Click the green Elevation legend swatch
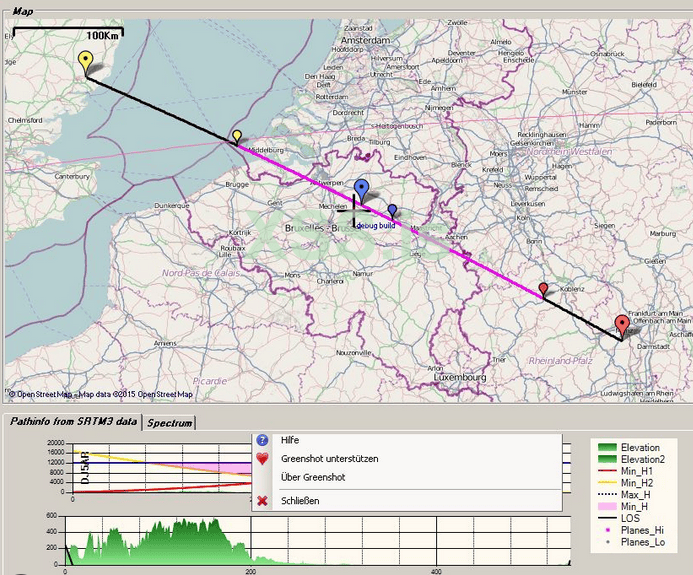The image size is (693, 575). point(607,447)
